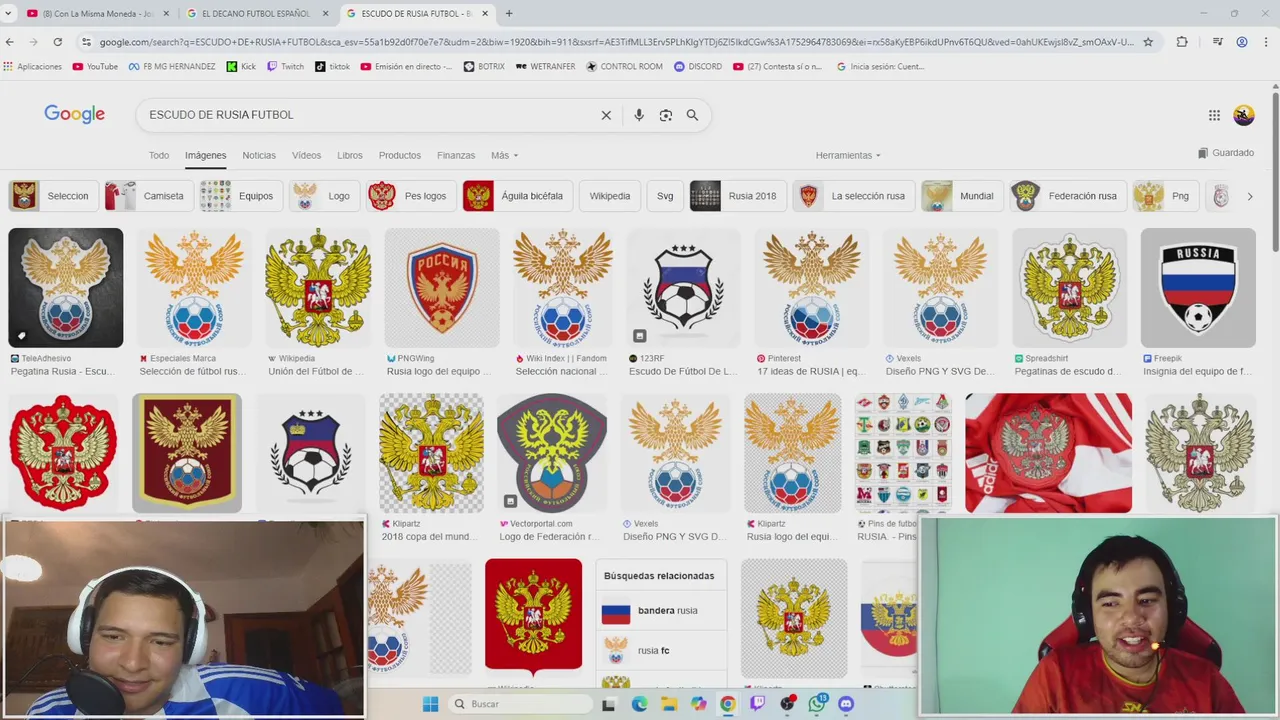Open the YouTube bookmark

click(95, 67)
